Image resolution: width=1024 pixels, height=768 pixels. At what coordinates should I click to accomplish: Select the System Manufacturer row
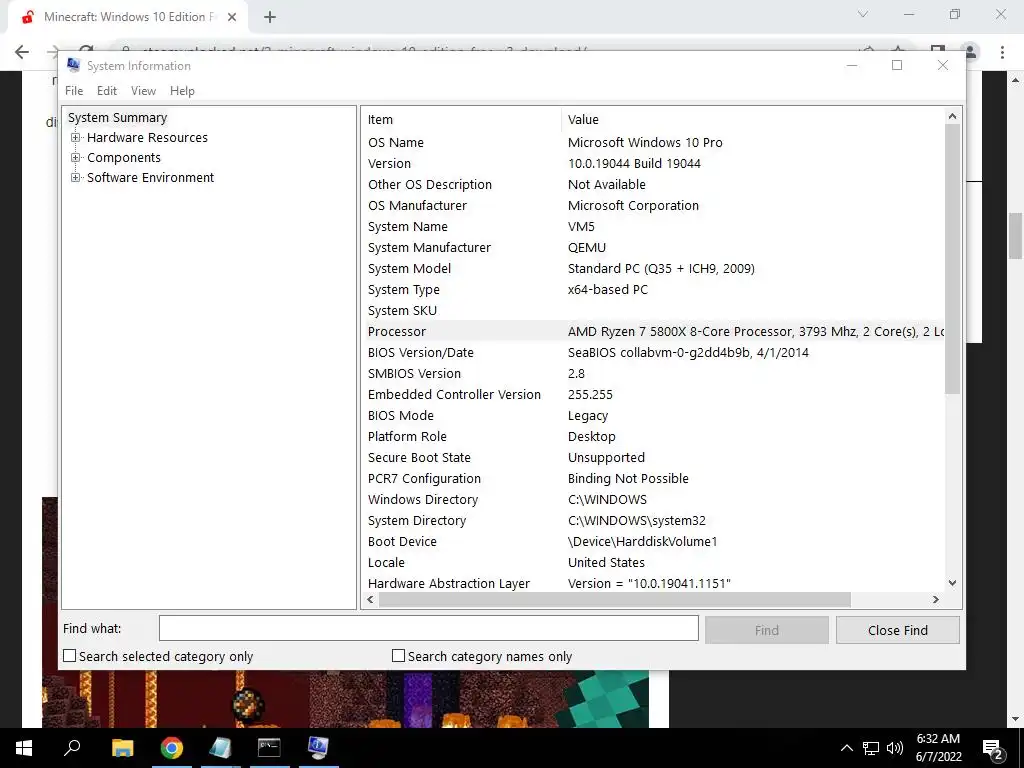tap(653, 248)
